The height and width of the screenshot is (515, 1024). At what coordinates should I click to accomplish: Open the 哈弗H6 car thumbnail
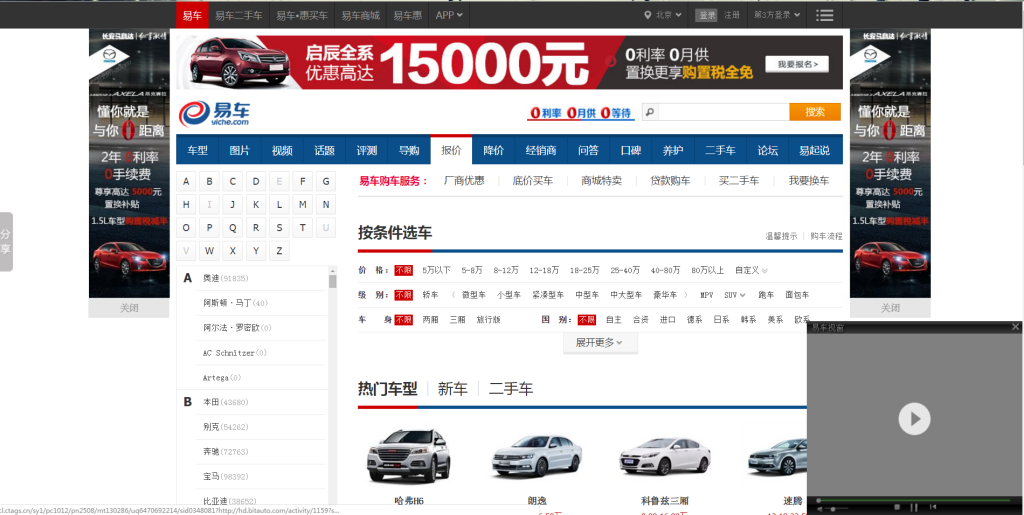[x=409, y=455]
